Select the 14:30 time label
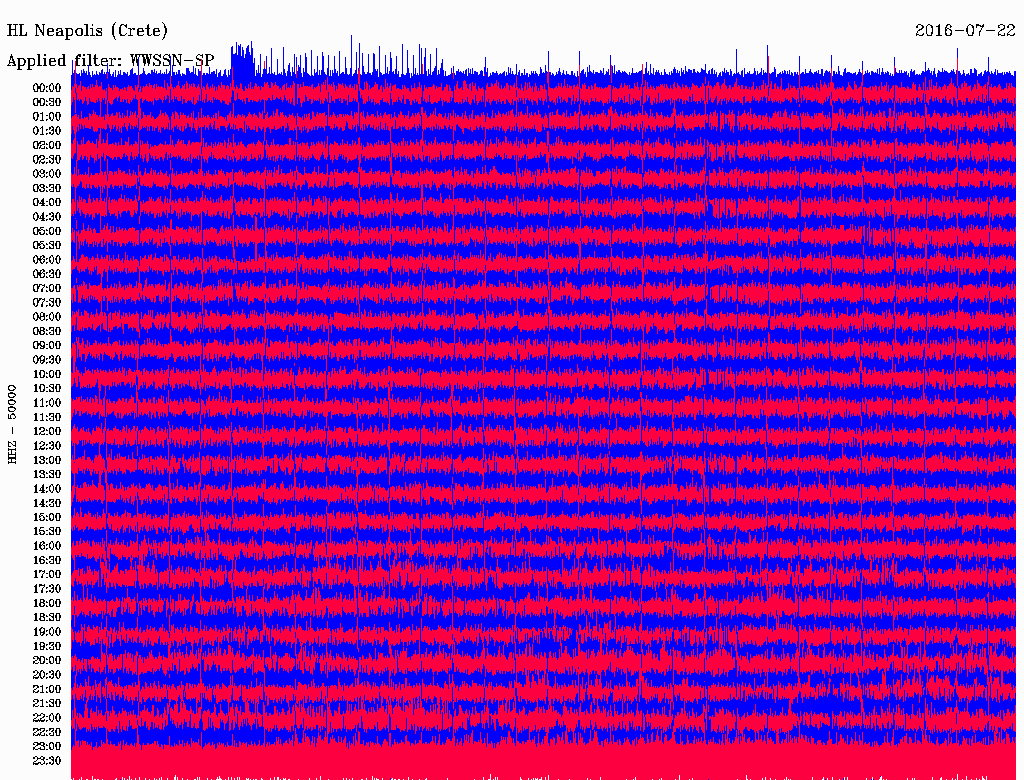The image size is (1024, 780). (x=47, y=503)
